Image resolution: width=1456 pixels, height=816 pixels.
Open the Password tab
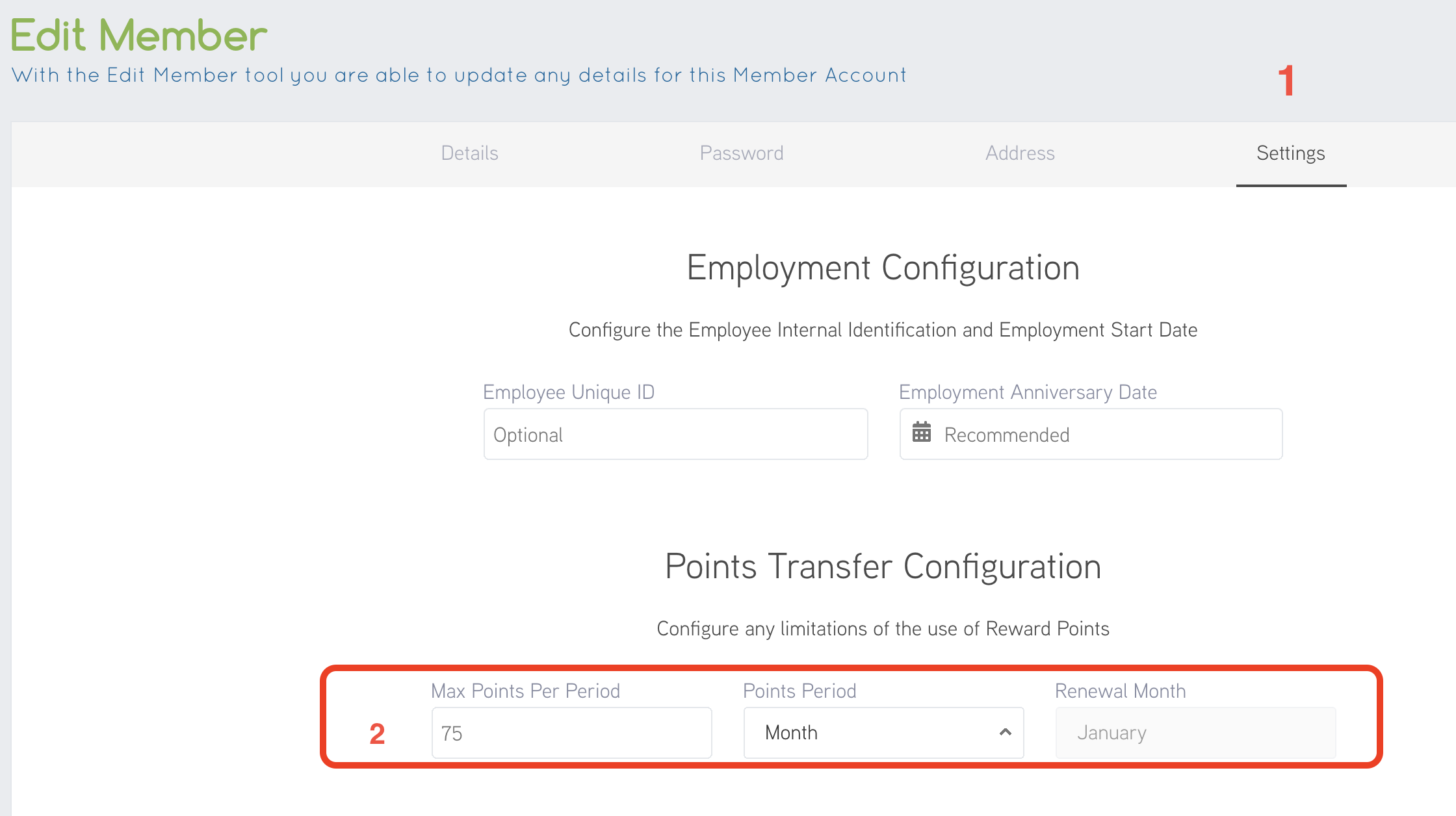click(x=741, y=153)
